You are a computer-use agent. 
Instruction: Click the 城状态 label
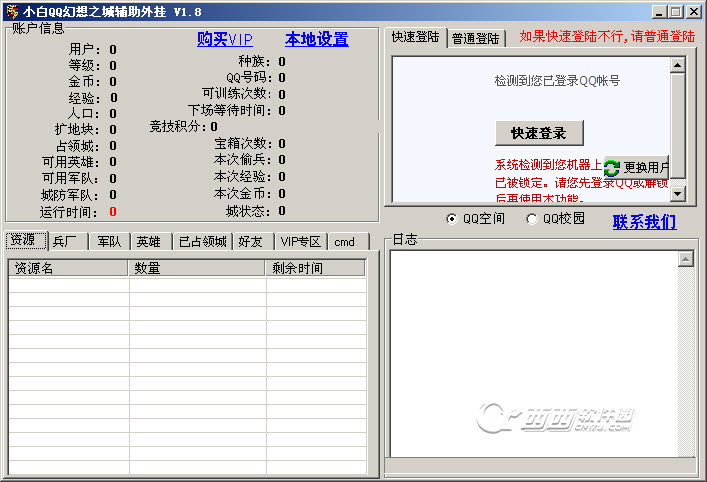[249, 211]
